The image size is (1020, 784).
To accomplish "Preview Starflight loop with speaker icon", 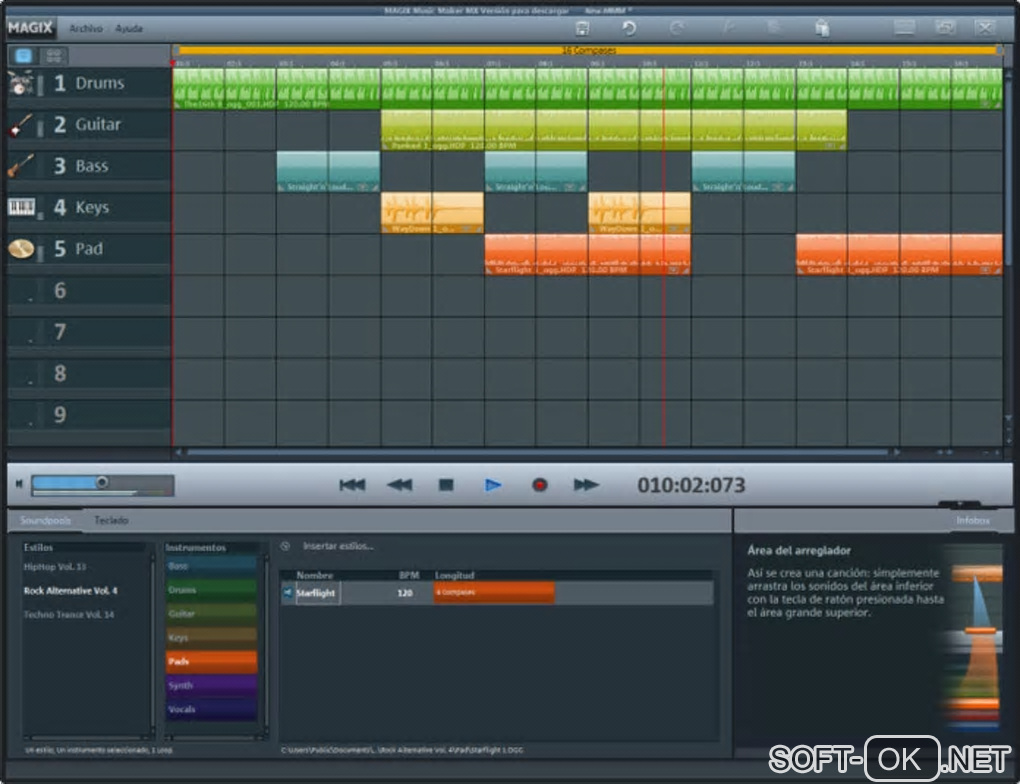I will pyautogui.click(x=288, y=593).
